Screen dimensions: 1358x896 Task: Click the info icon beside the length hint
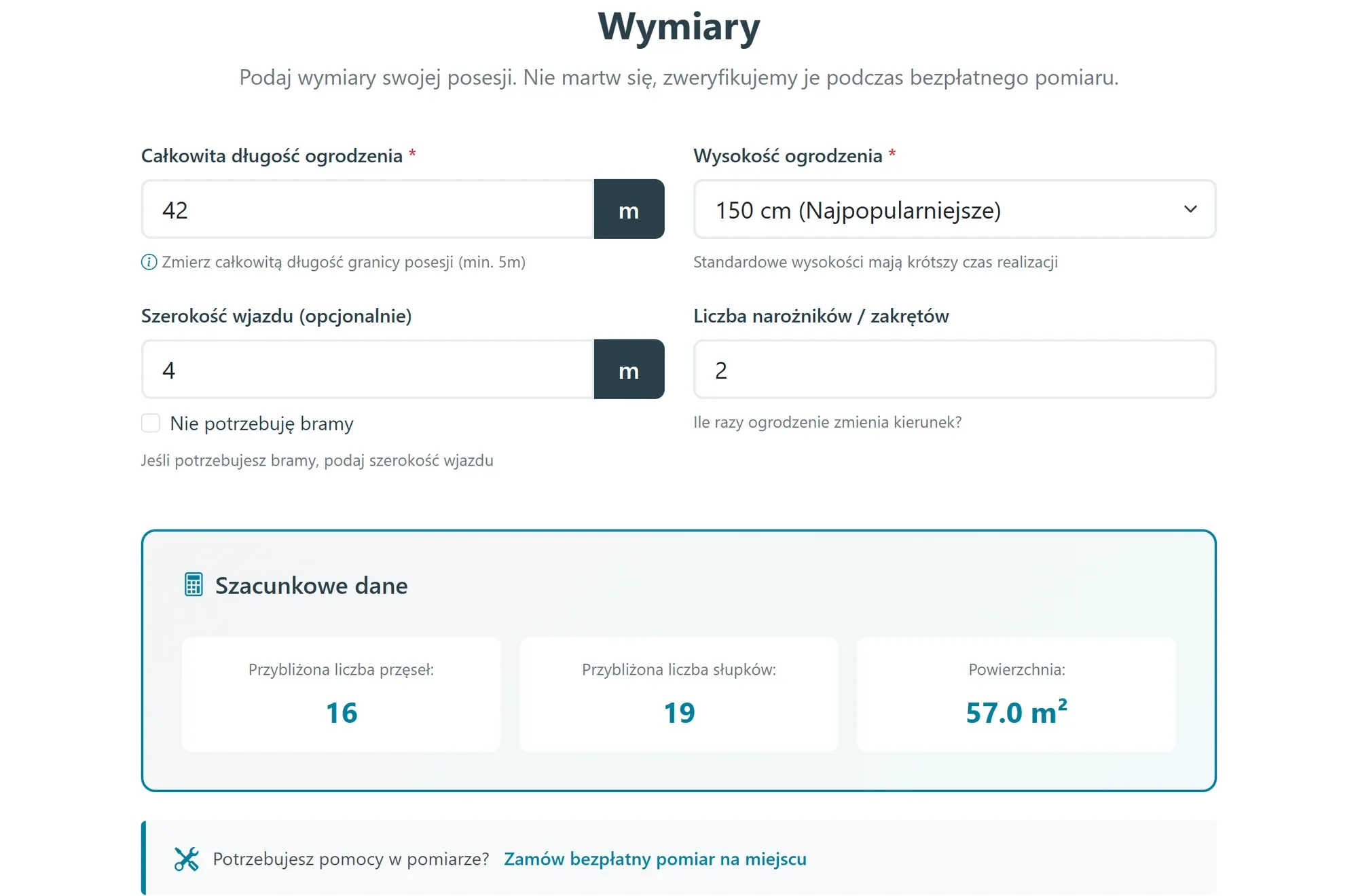coord(149,262)
